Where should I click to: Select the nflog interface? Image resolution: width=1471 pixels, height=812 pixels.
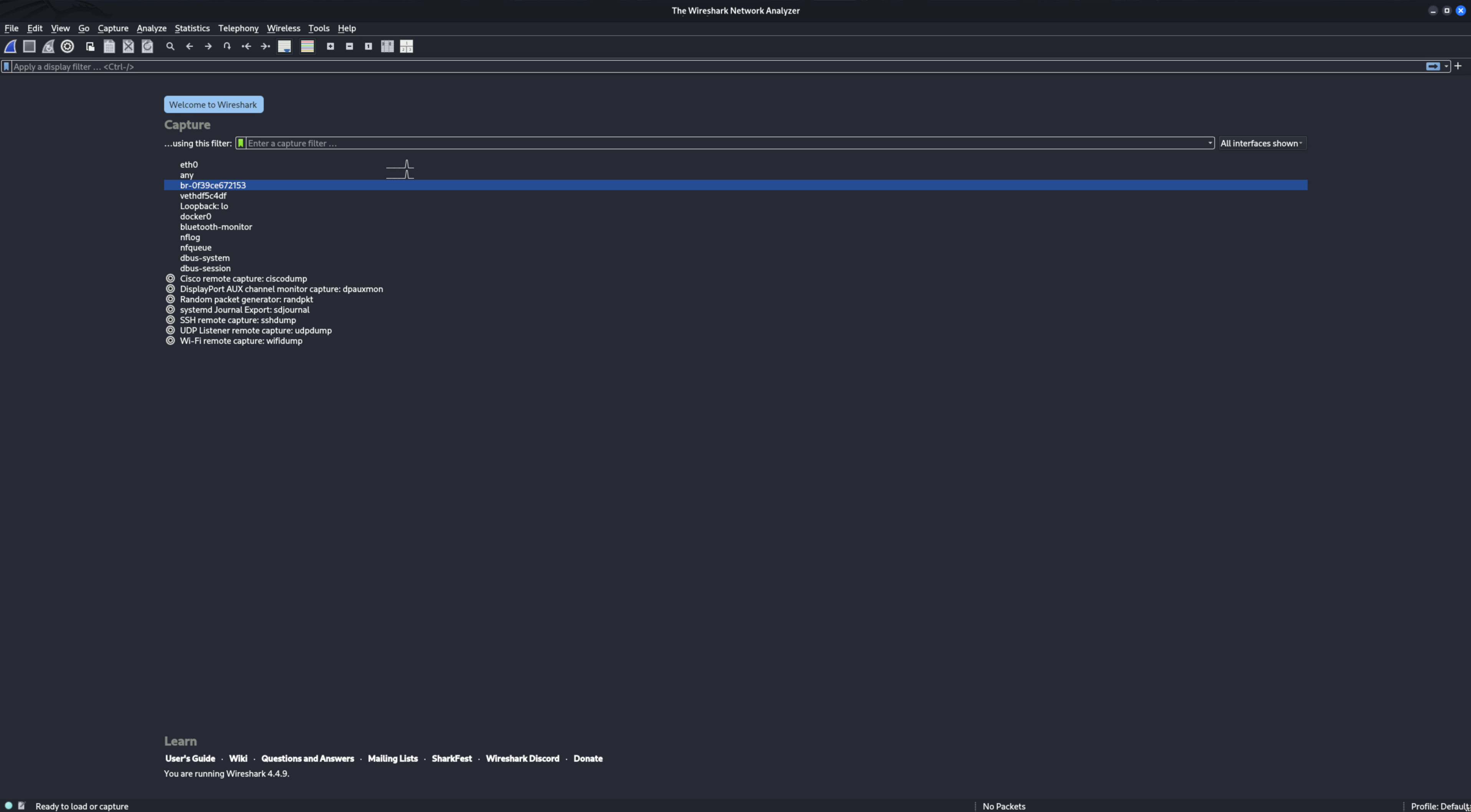tap(735, 237)
